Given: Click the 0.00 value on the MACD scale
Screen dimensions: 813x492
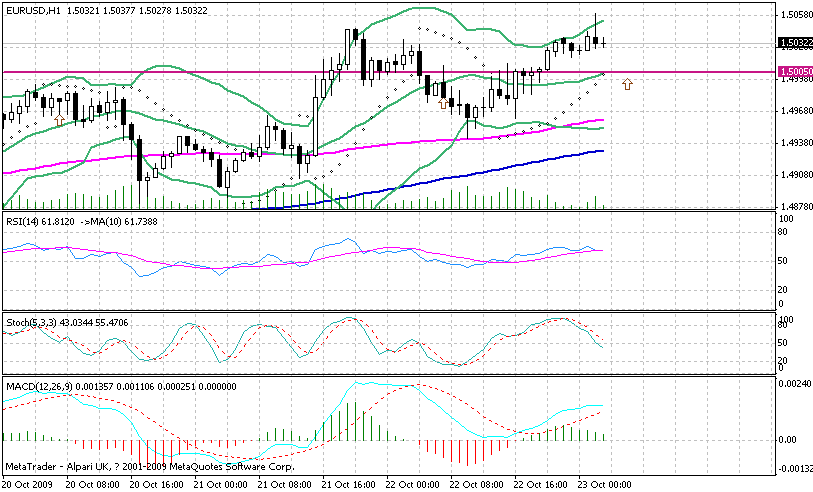Looking at the screenshot, I should coord(788,440).
